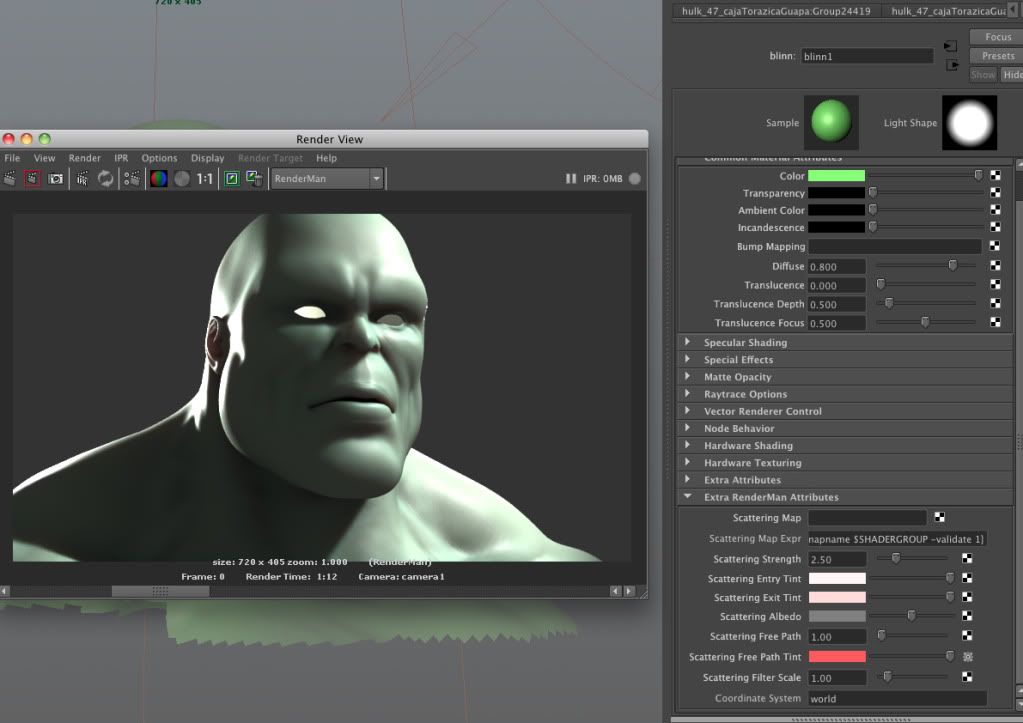Click the map button next to Color attribute

pyautogui.click(x=995, y=176)
